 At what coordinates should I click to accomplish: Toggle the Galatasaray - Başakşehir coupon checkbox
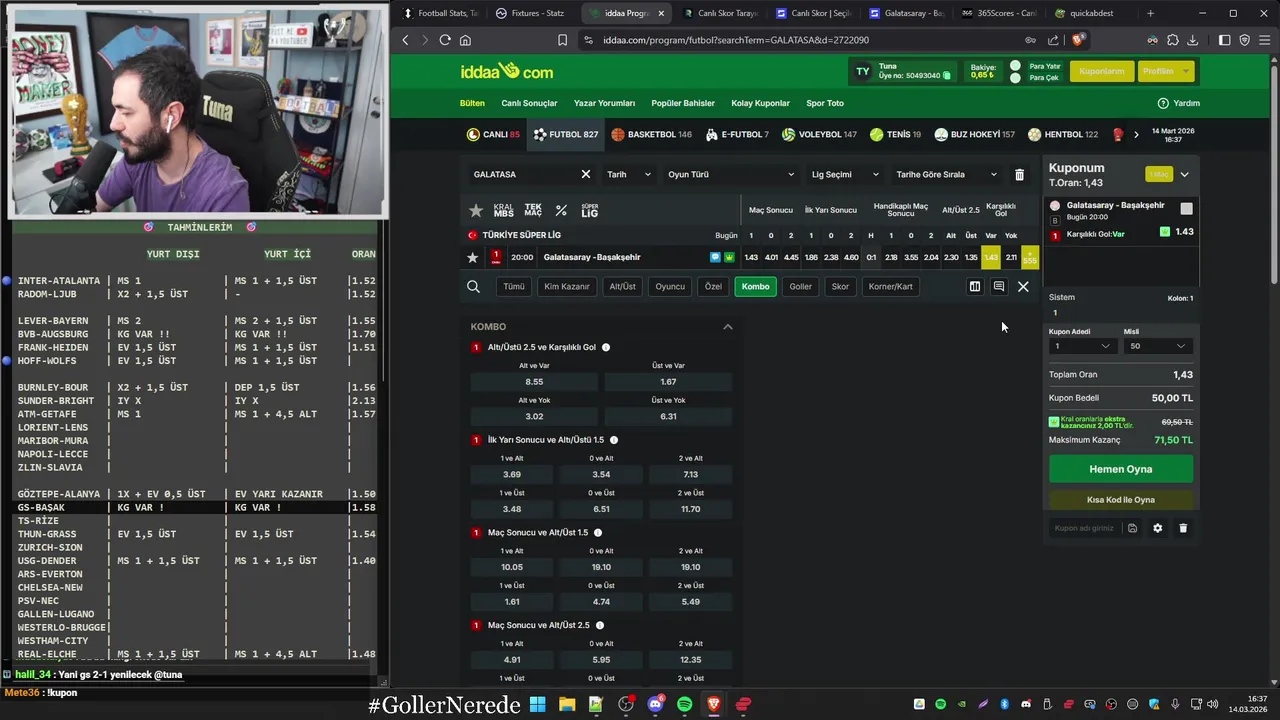tap(1186, 209)
